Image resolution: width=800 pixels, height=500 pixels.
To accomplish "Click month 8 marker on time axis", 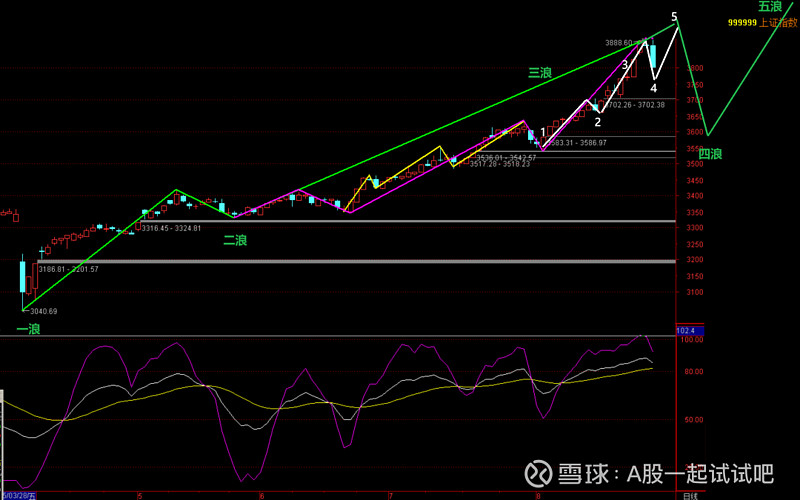I will coord(538,496).
